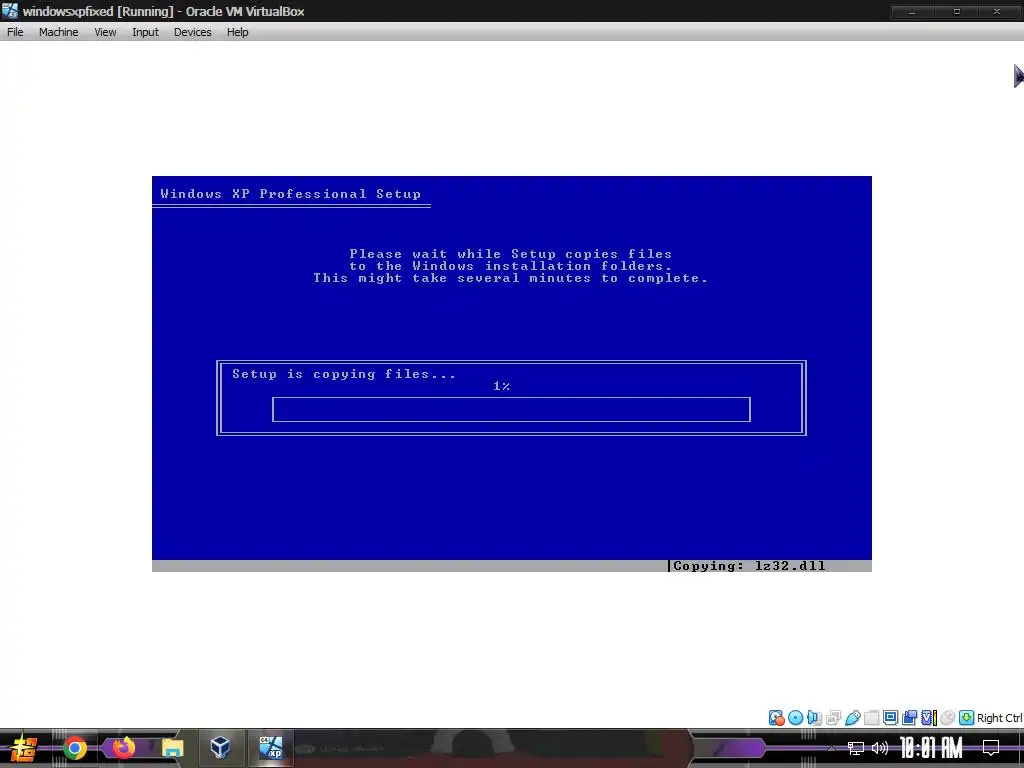Show hidden system tray icons

[x=831, y=748]
